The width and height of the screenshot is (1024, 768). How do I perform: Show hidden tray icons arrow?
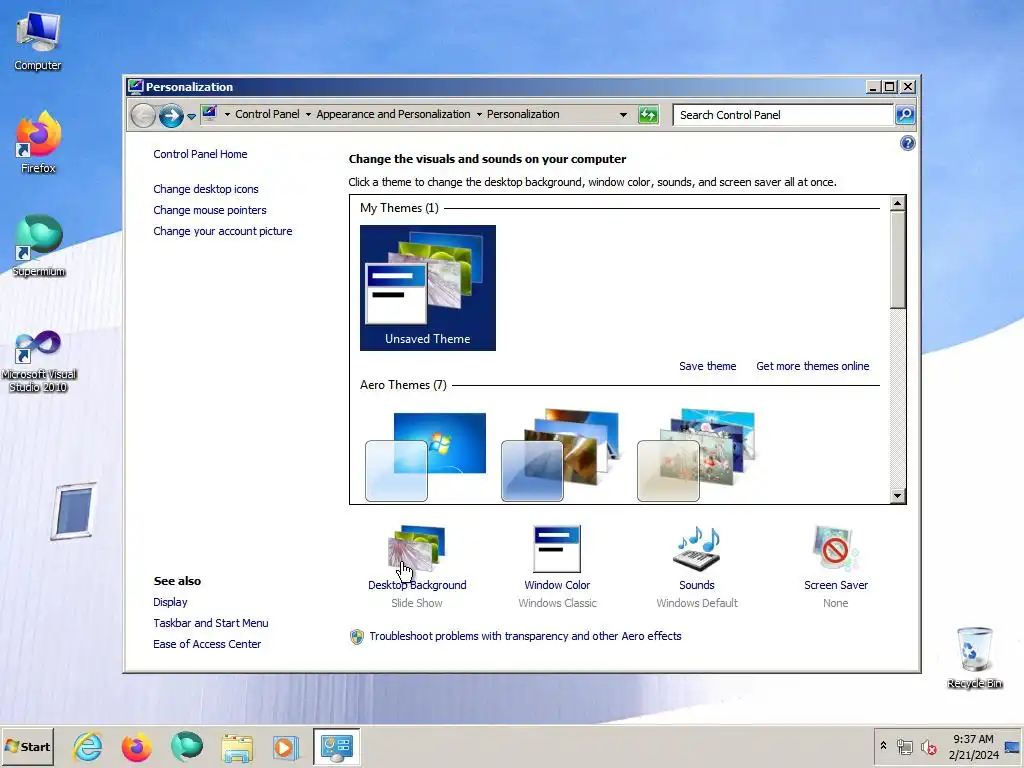click(x=883, y=746)
